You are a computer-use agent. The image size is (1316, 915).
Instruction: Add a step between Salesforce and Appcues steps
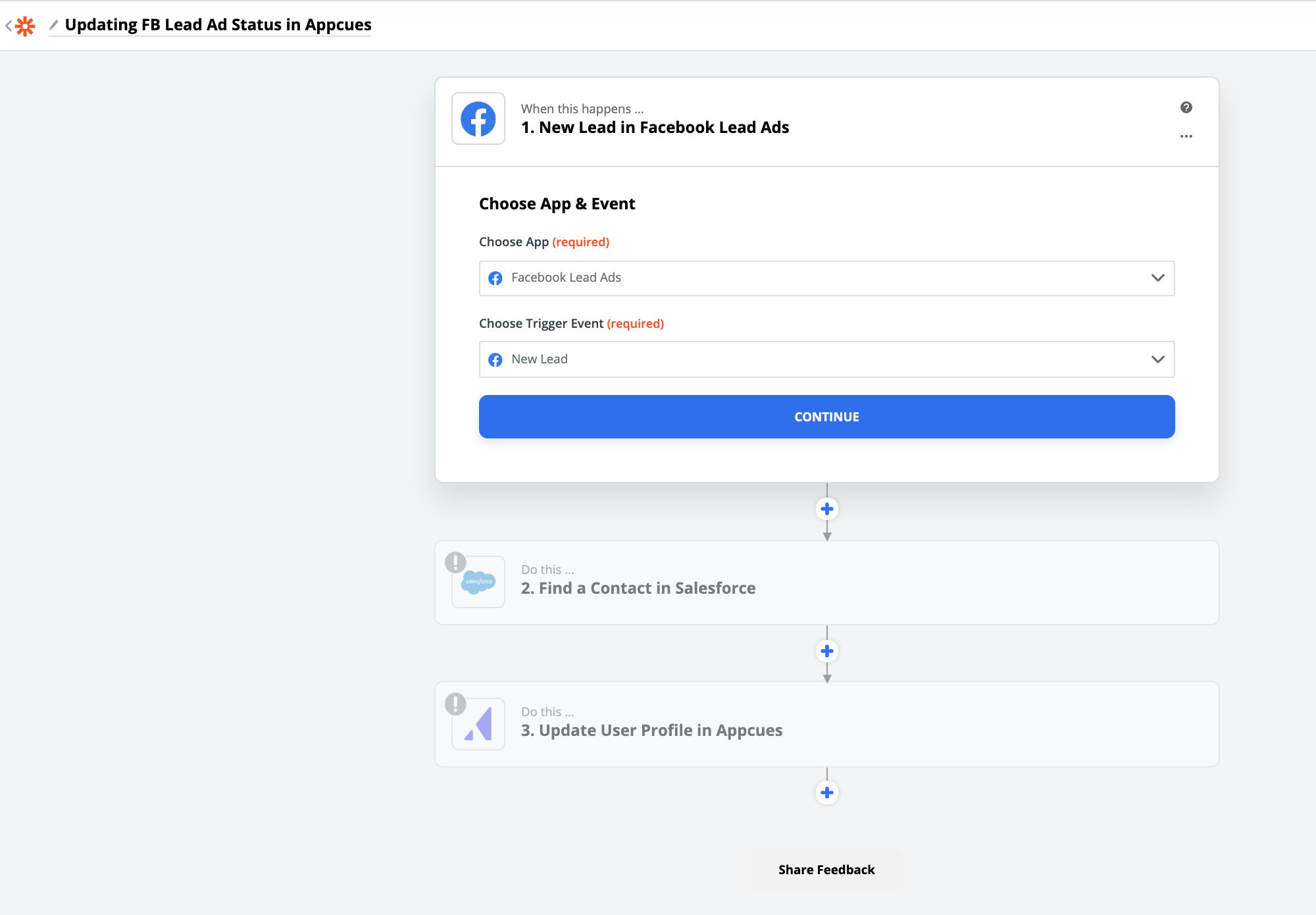tap(827, 651)
